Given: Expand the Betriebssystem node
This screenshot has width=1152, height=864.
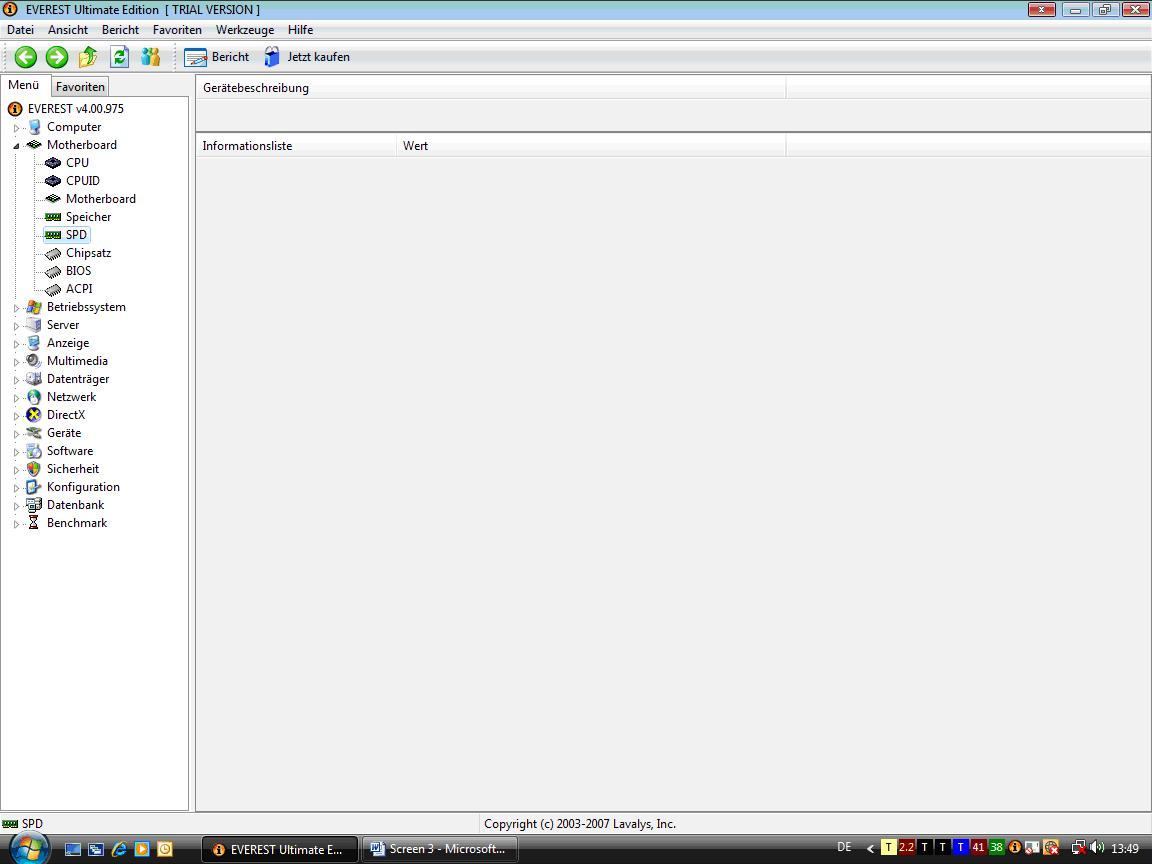Looking at the screenshot, I should pyautogui.click(x=16, y=308).
